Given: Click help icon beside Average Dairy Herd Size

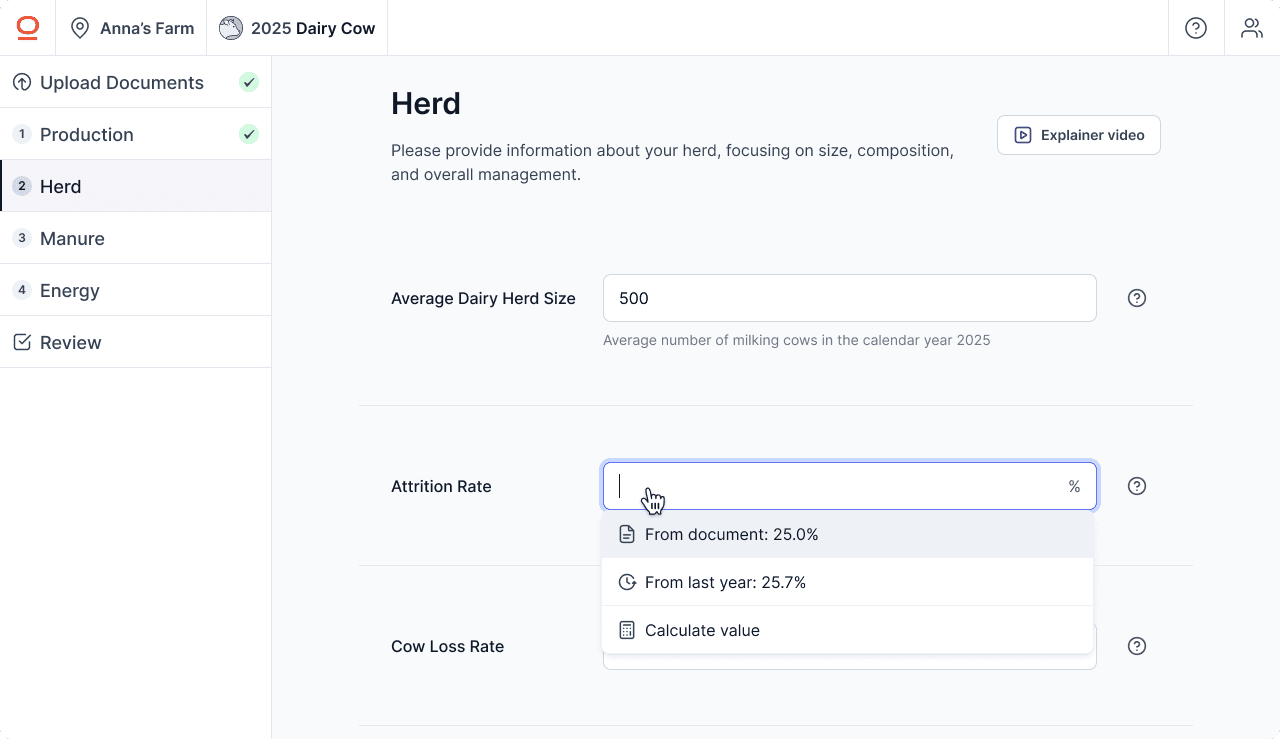Looking at the screenshot, I should click(1137, 298).
